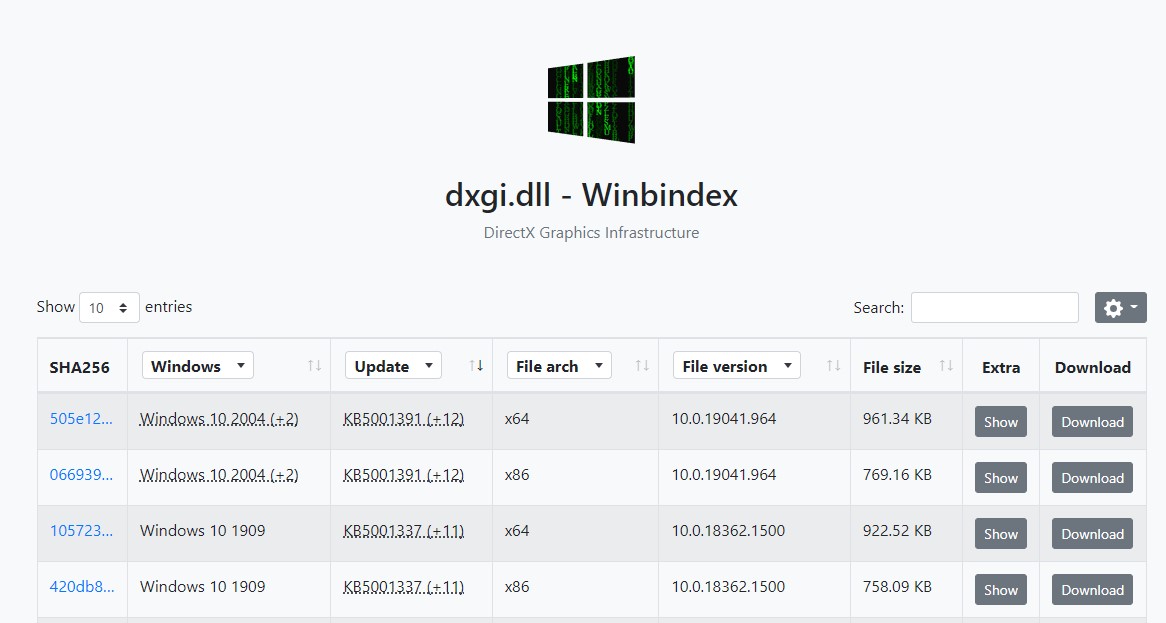The height and width of the screenshot is (623, 1166).
Task: Expand the File version filter dropdown
Action: [737, 366]
